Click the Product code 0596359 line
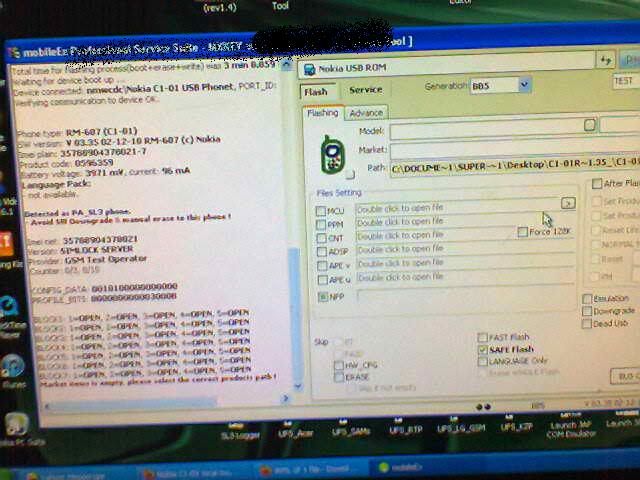 [x=66, y=164]
